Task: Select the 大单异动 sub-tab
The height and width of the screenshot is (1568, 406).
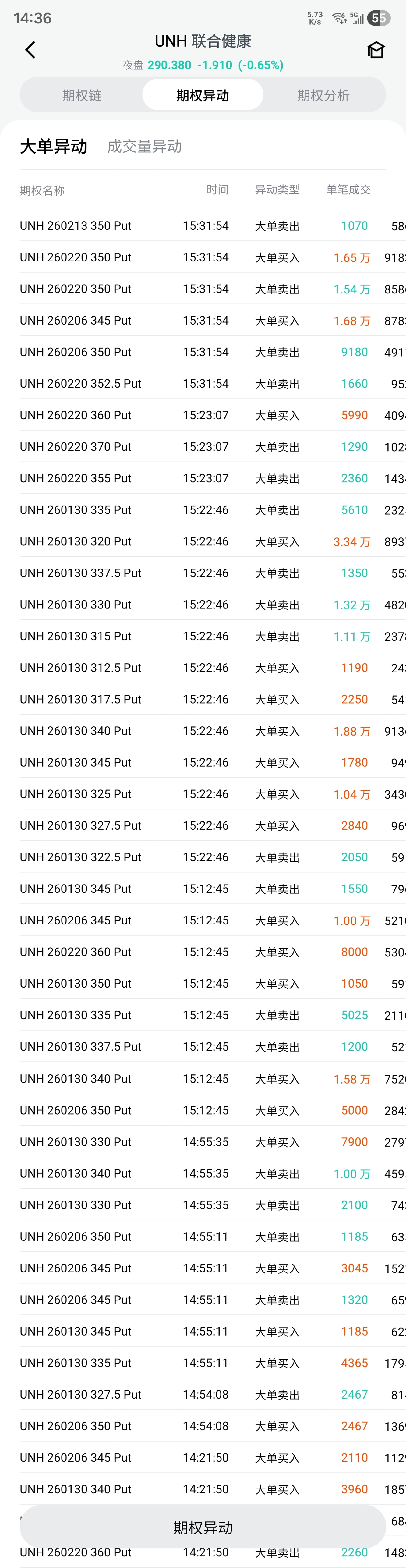Action: tap(54, 147)
